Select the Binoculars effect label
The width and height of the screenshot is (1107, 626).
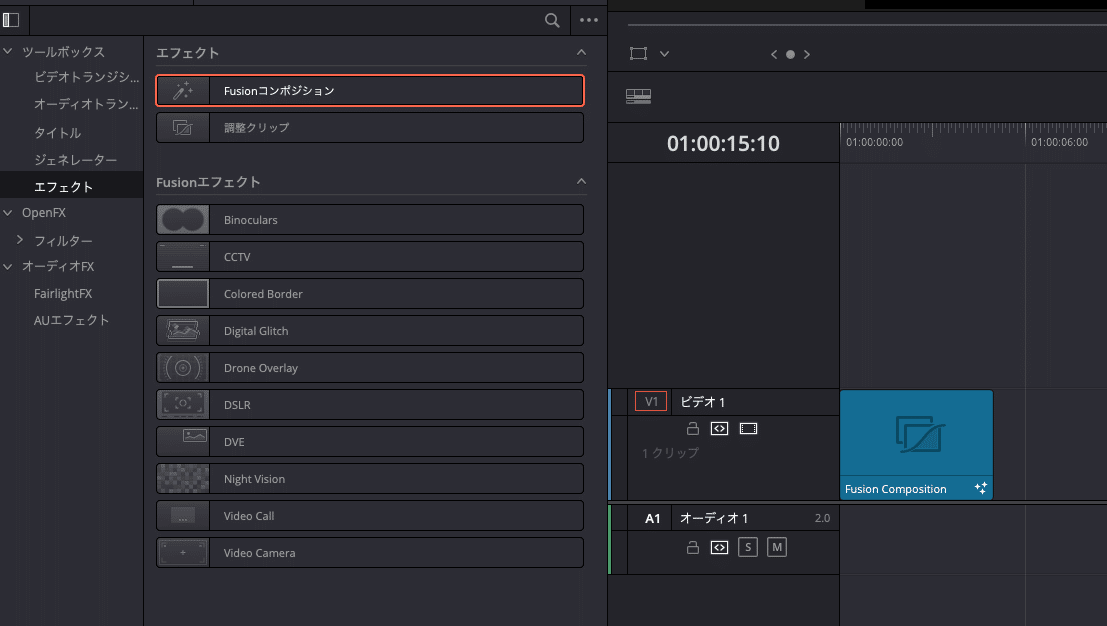click(251, 220)
